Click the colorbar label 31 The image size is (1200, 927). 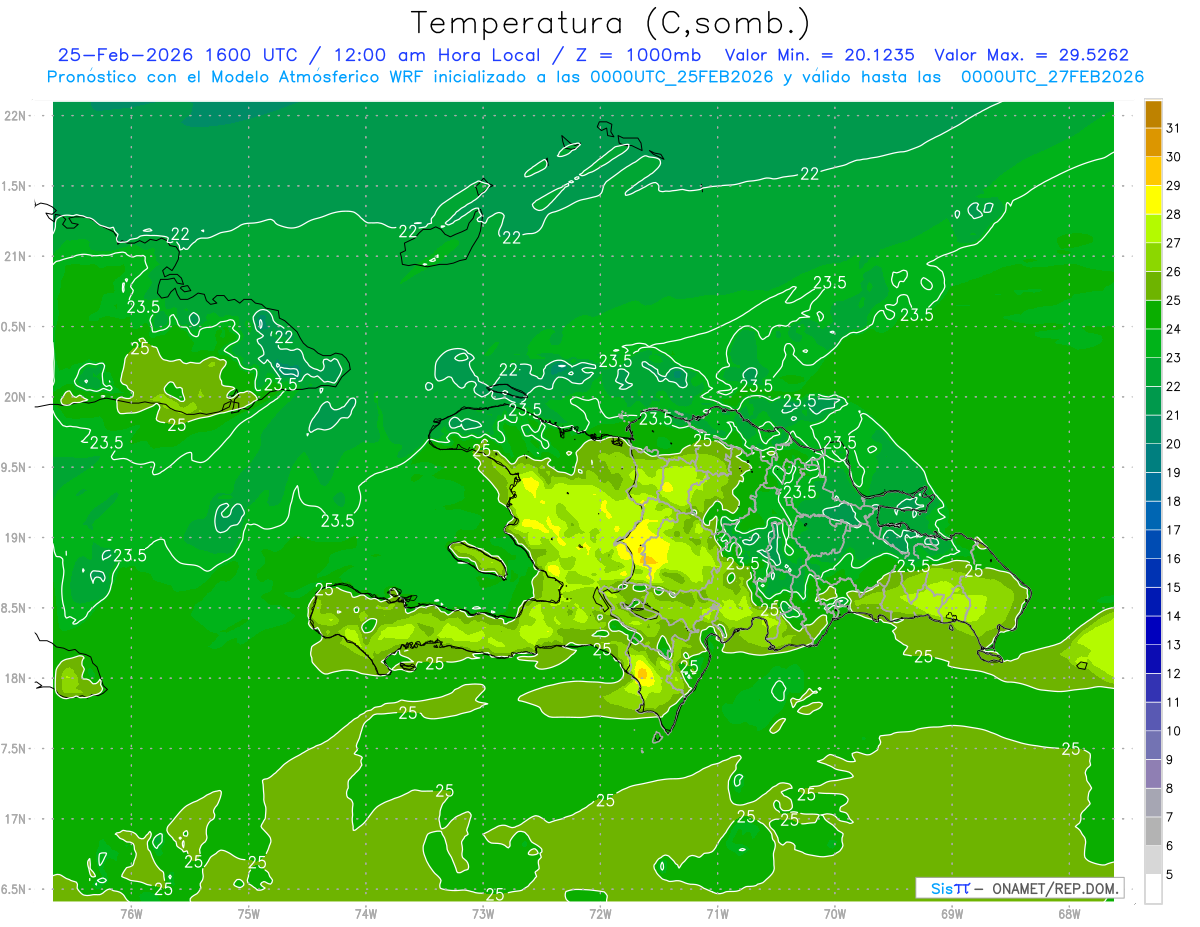click(x=1174, y=128)
